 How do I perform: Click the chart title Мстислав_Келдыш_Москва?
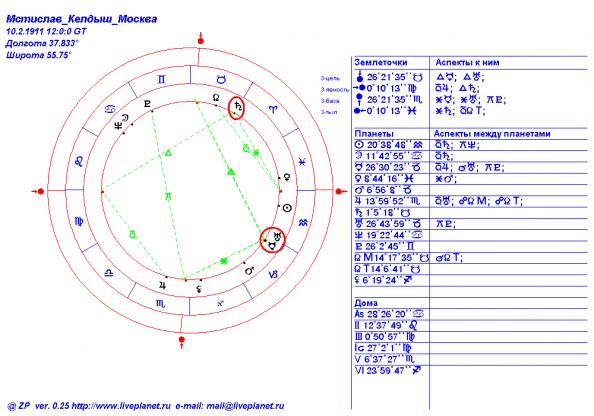[81, 19]
